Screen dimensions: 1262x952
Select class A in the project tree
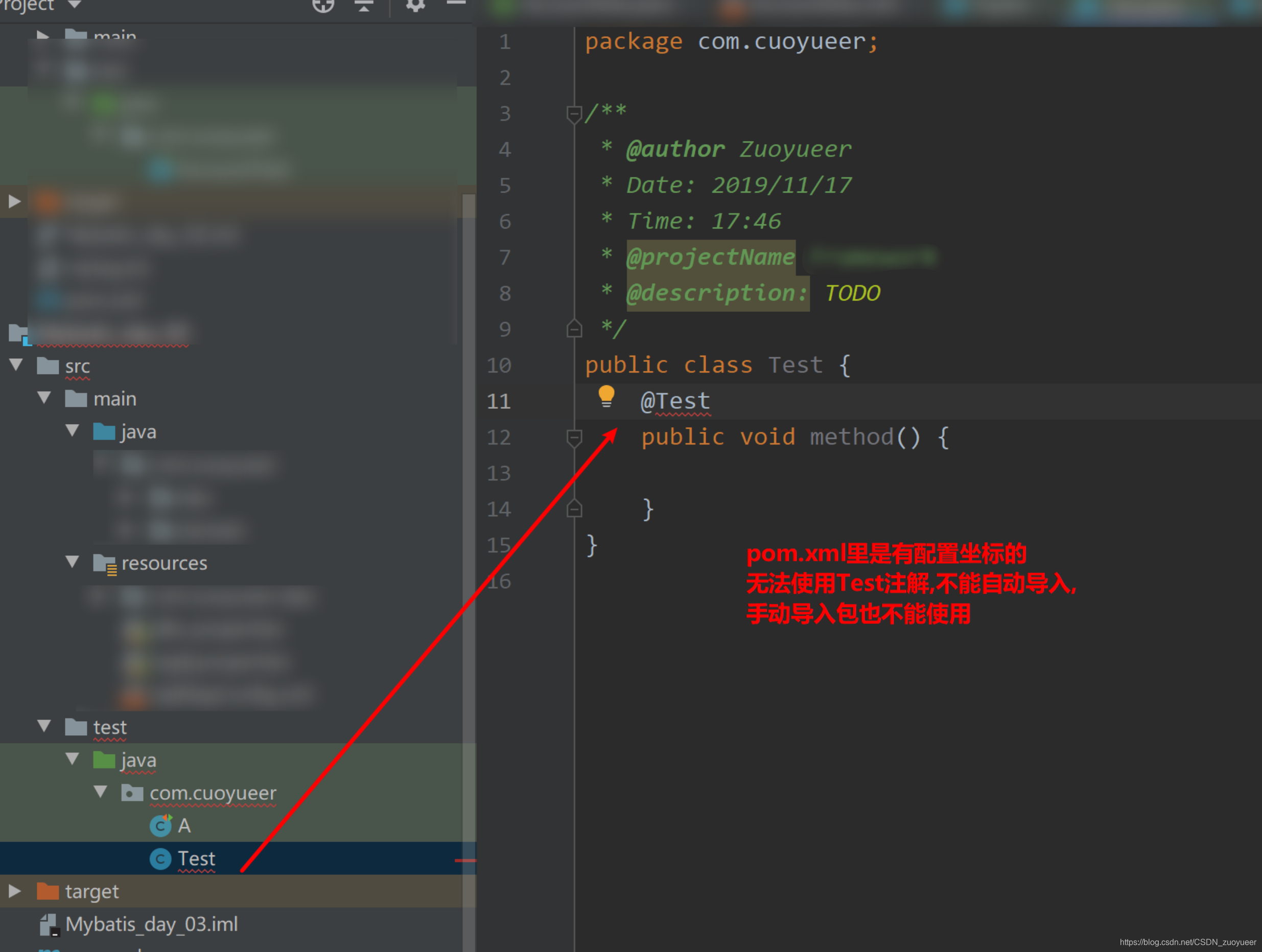pyautogui.click(x=184, y=826)
